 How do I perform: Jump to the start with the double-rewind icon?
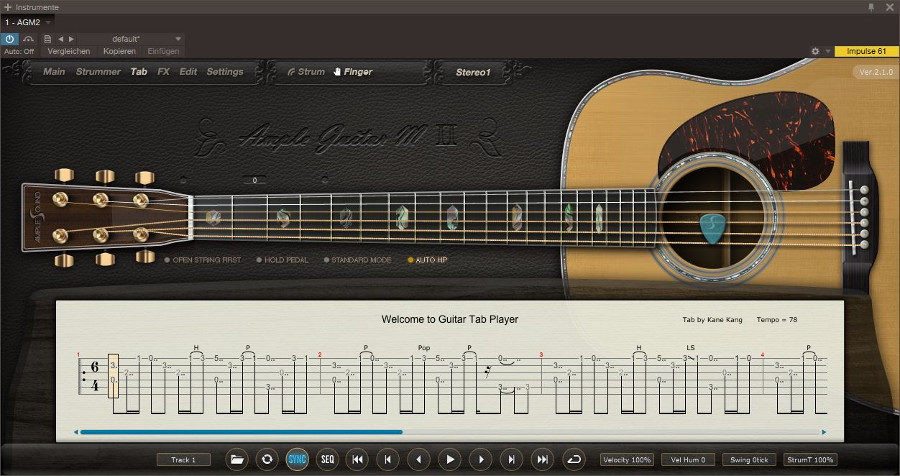coord(358,459)
